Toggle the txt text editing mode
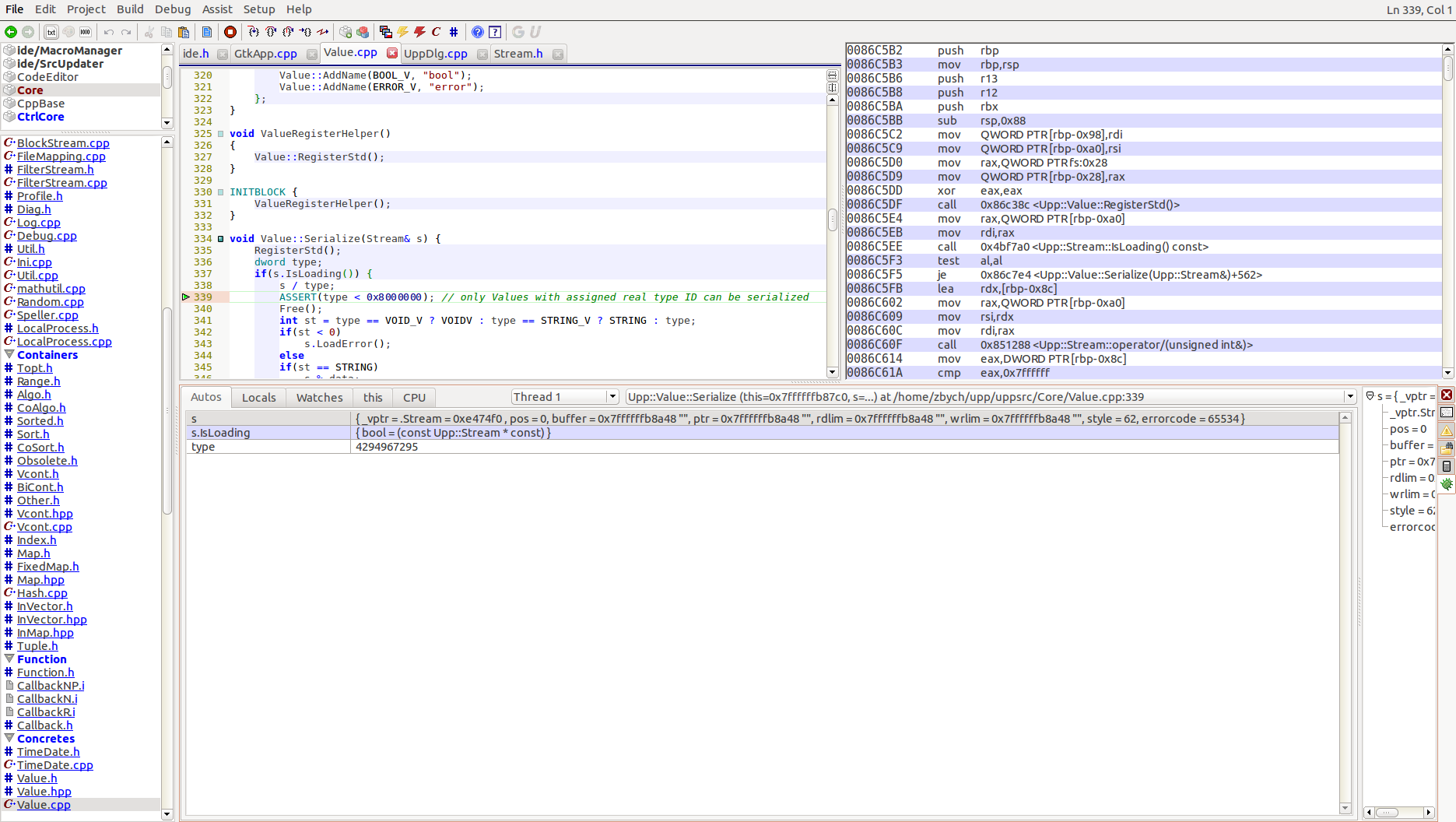This screenshot has width=1456, height=822. pyautogui.click(x=51, y=32)
